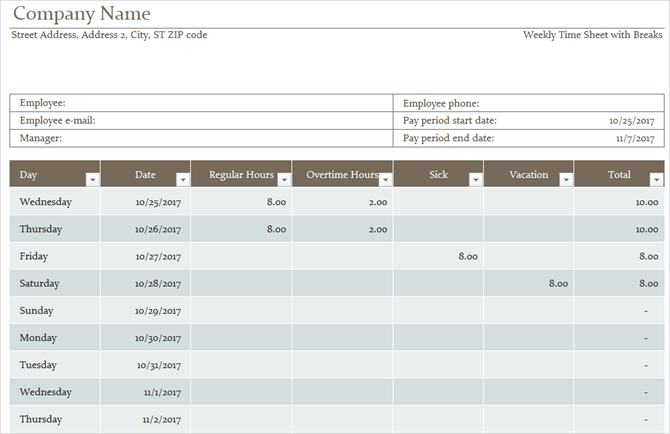Open the Date column filter dropdown
Image resolution: width=670 pixels, height=434 pixels.
pyautogui.click(x=182, y=180)
